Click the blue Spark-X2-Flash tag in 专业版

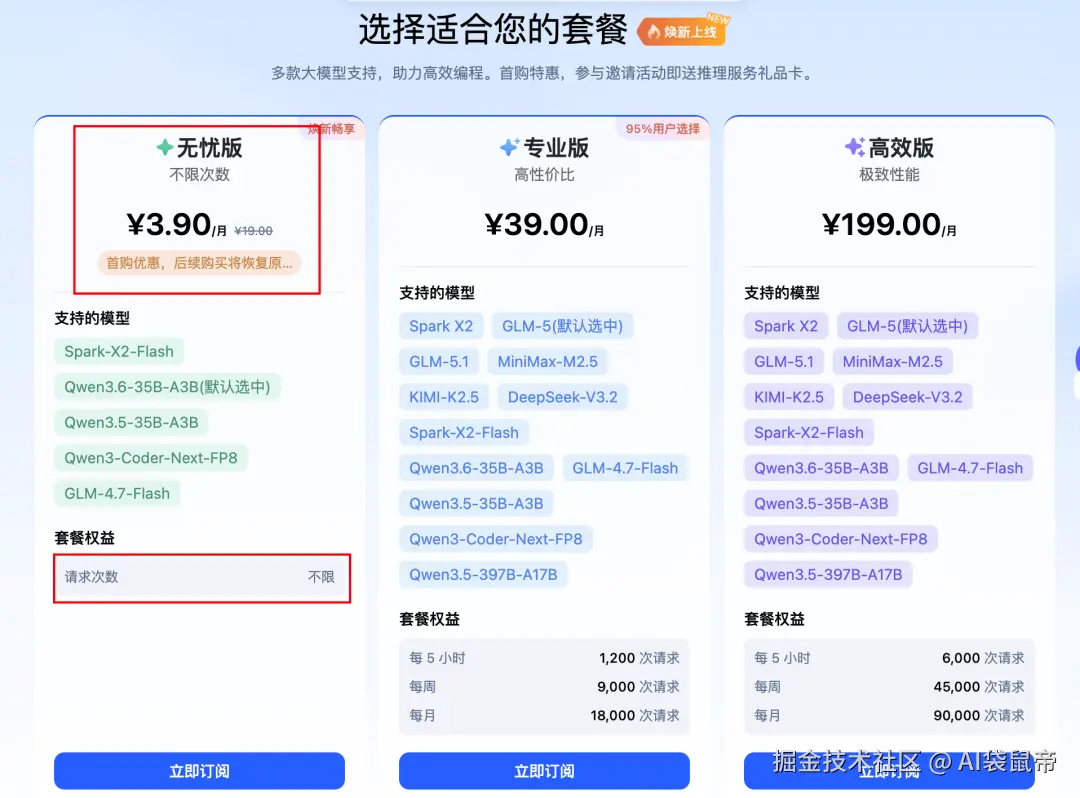pos(464,432)
